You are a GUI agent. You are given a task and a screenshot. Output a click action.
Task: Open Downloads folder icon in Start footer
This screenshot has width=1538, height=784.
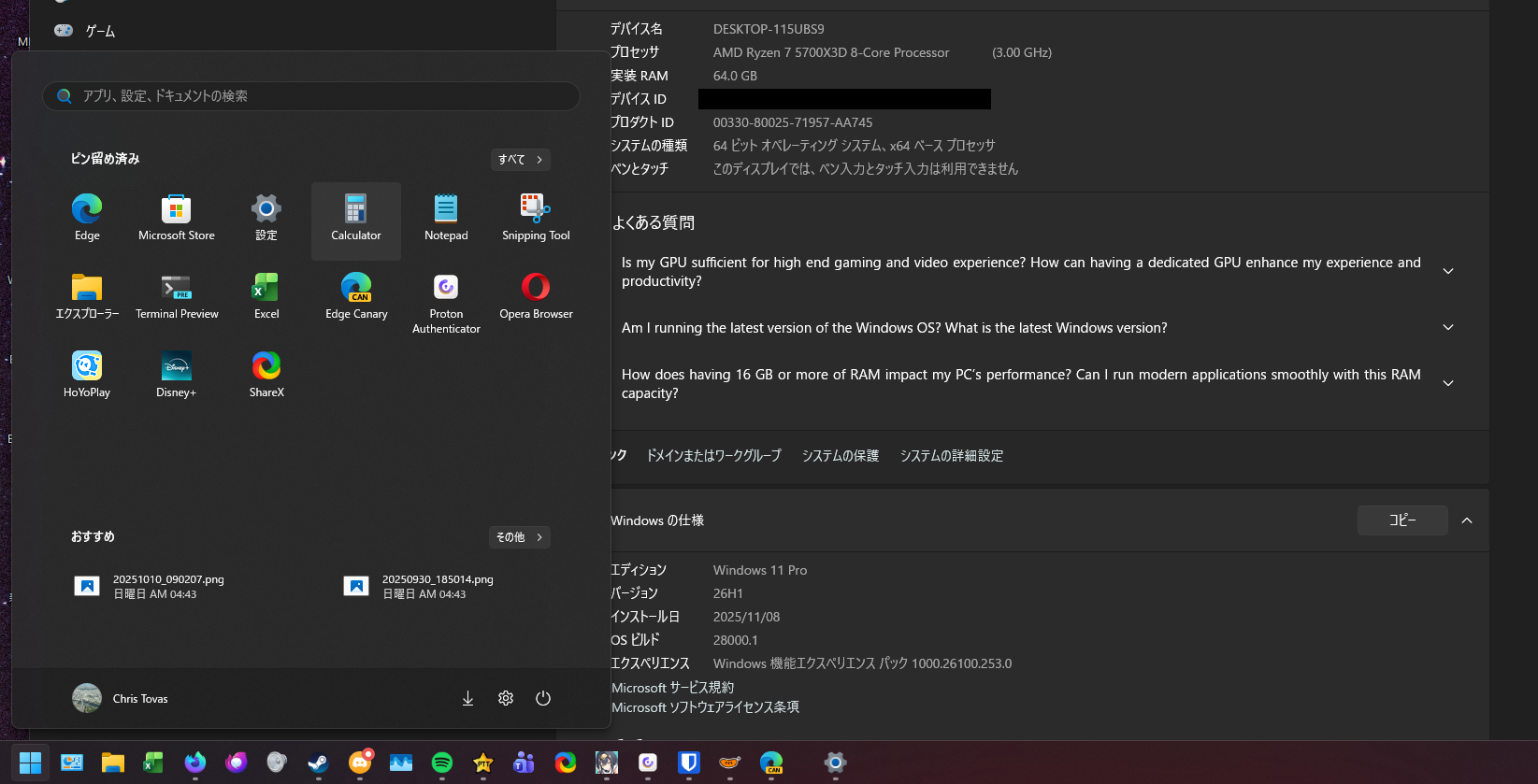[x=468, y=698]
